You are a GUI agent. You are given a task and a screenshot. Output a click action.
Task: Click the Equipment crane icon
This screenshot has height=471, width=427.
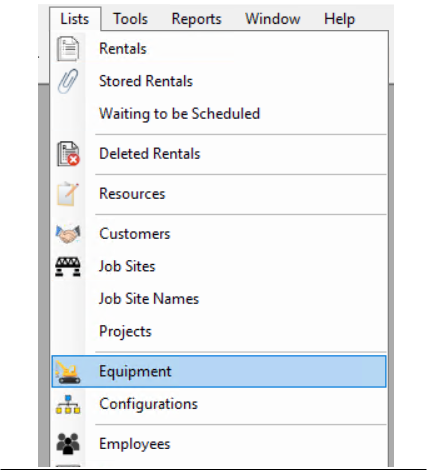(x=68, y=371)
